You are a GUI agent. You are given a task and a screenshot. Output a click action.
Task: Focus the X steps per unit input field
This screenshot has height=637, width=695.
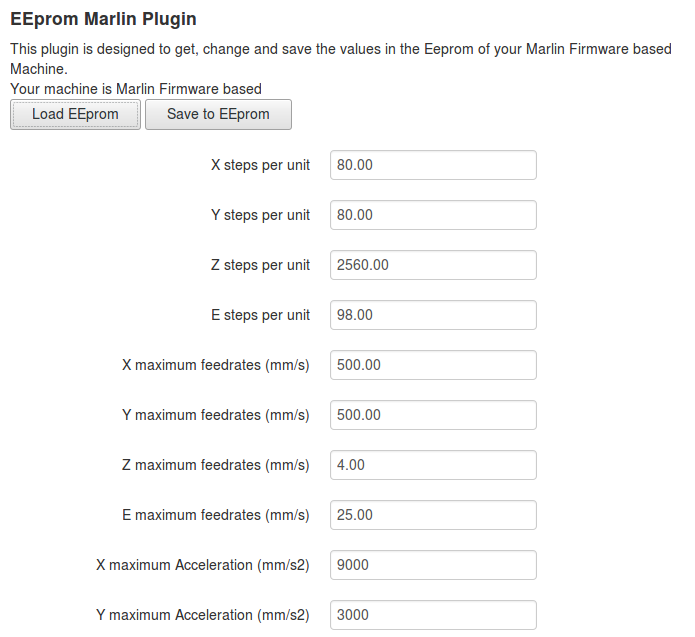[x=432, y=165]
